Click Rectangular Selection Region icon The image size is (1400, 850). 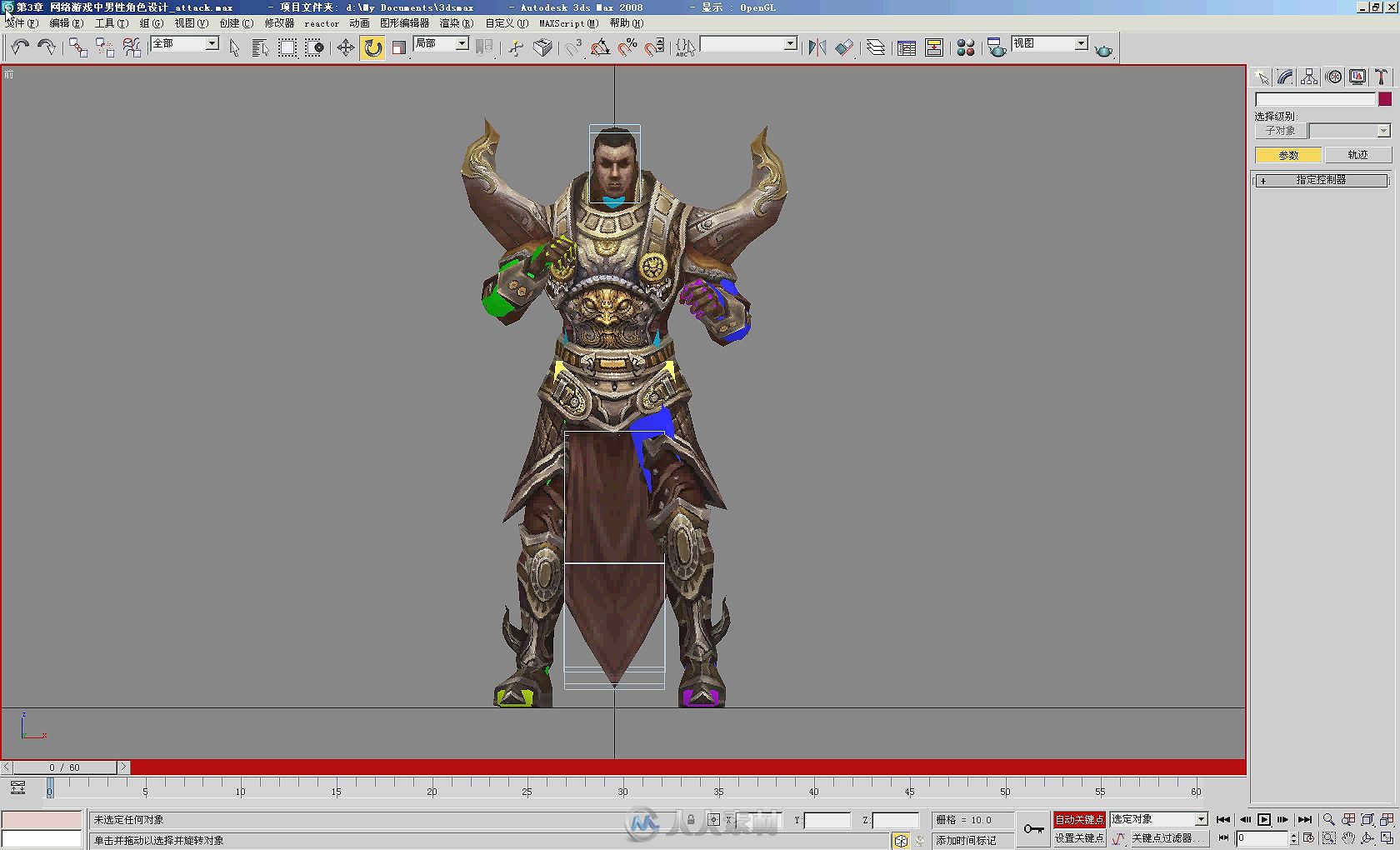[287, 47]
